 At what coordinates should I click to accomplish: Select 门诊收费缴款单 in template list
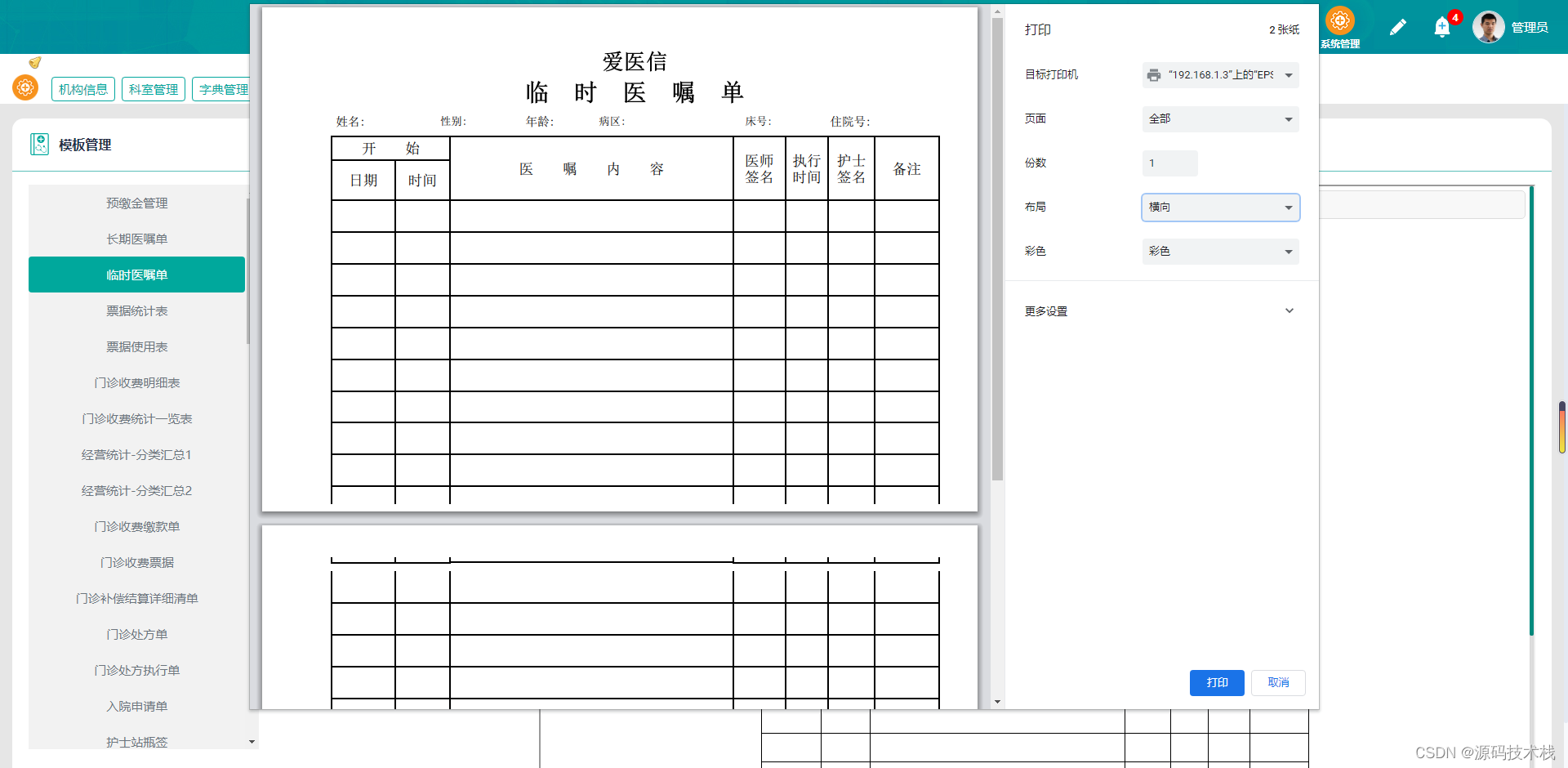point(136,527)
